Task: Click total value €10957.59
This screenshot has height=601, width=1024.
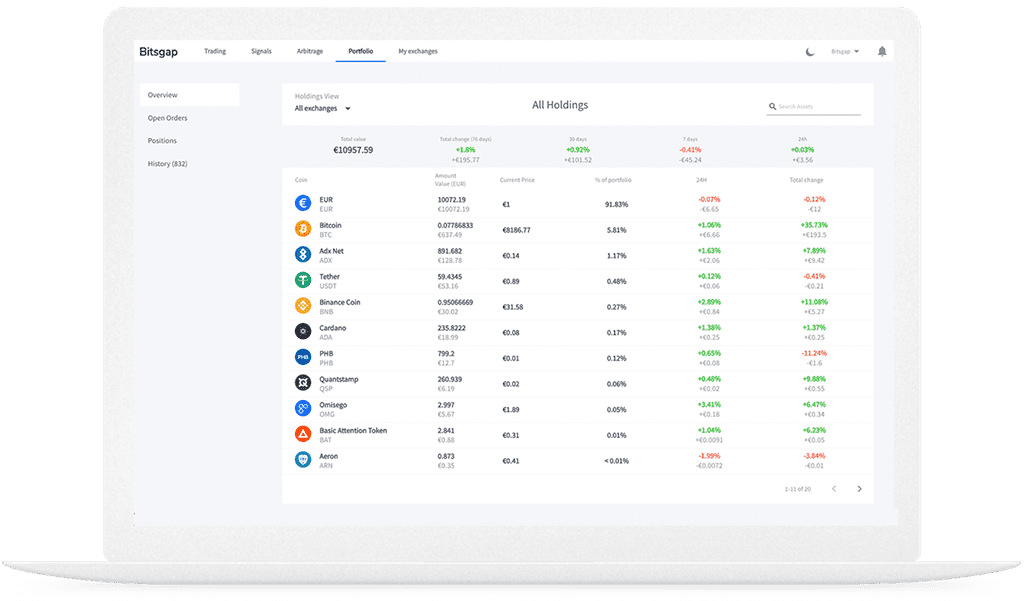Action: 353,150
